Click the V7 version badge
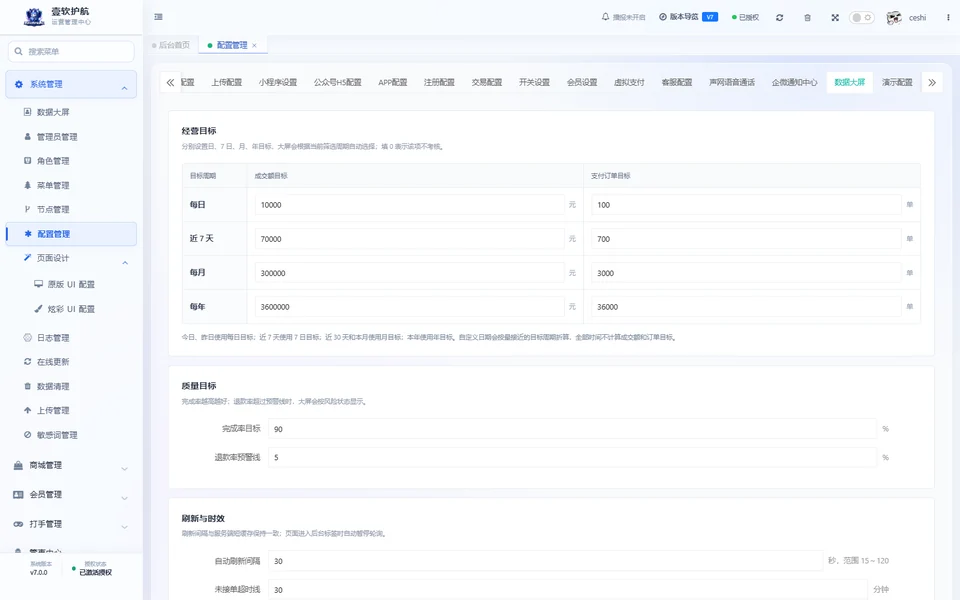The width and height of the screenshot is (960, 600). 710,17
